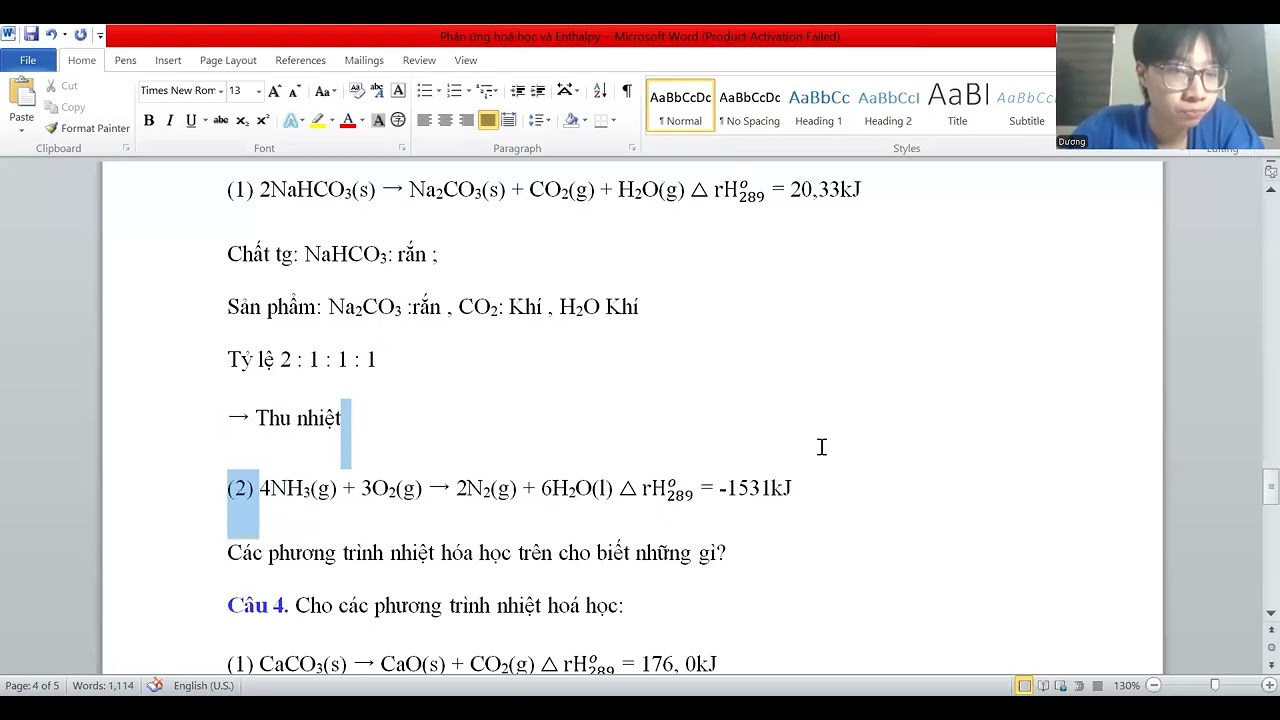Click the Save icon in quick access toolbar

(31, 35)
